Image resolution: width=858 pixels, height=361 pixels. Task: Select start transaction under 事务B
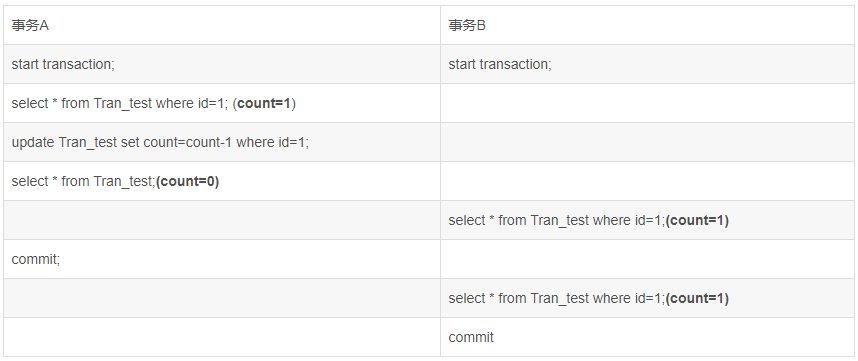(500, 65)
